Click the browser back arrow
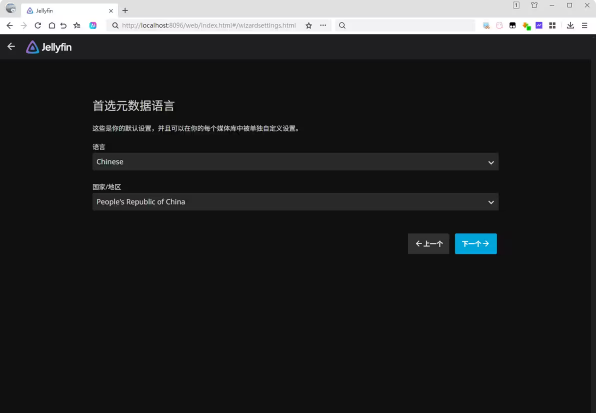Image resolution: width=599 pixels, height=413 pixels. [10, 26]
